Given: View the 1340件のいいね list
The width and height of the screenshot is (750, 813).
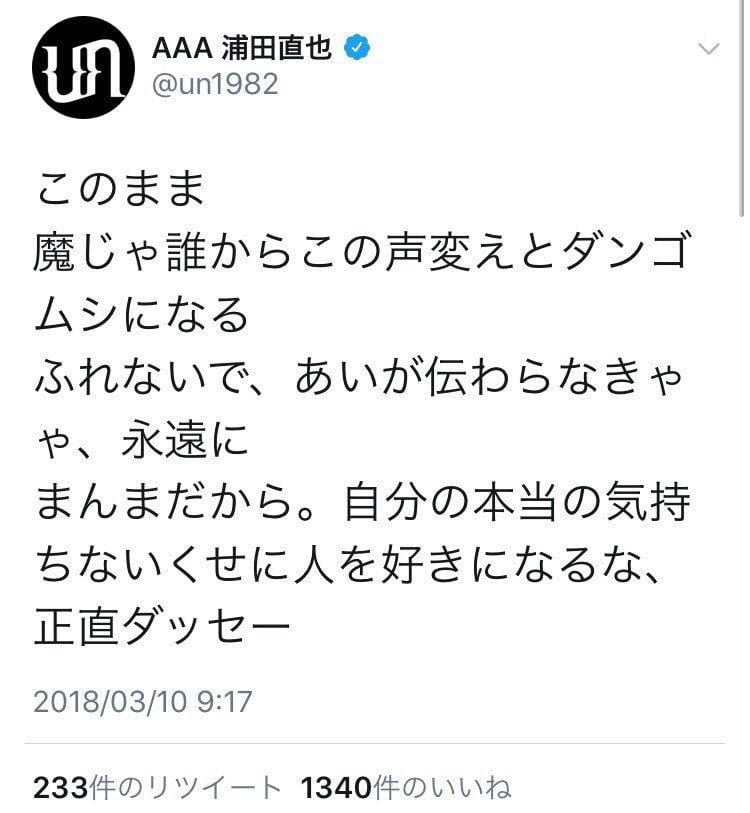Looking at the screenshot, I should pyautogui.click(x=406, y=788).
